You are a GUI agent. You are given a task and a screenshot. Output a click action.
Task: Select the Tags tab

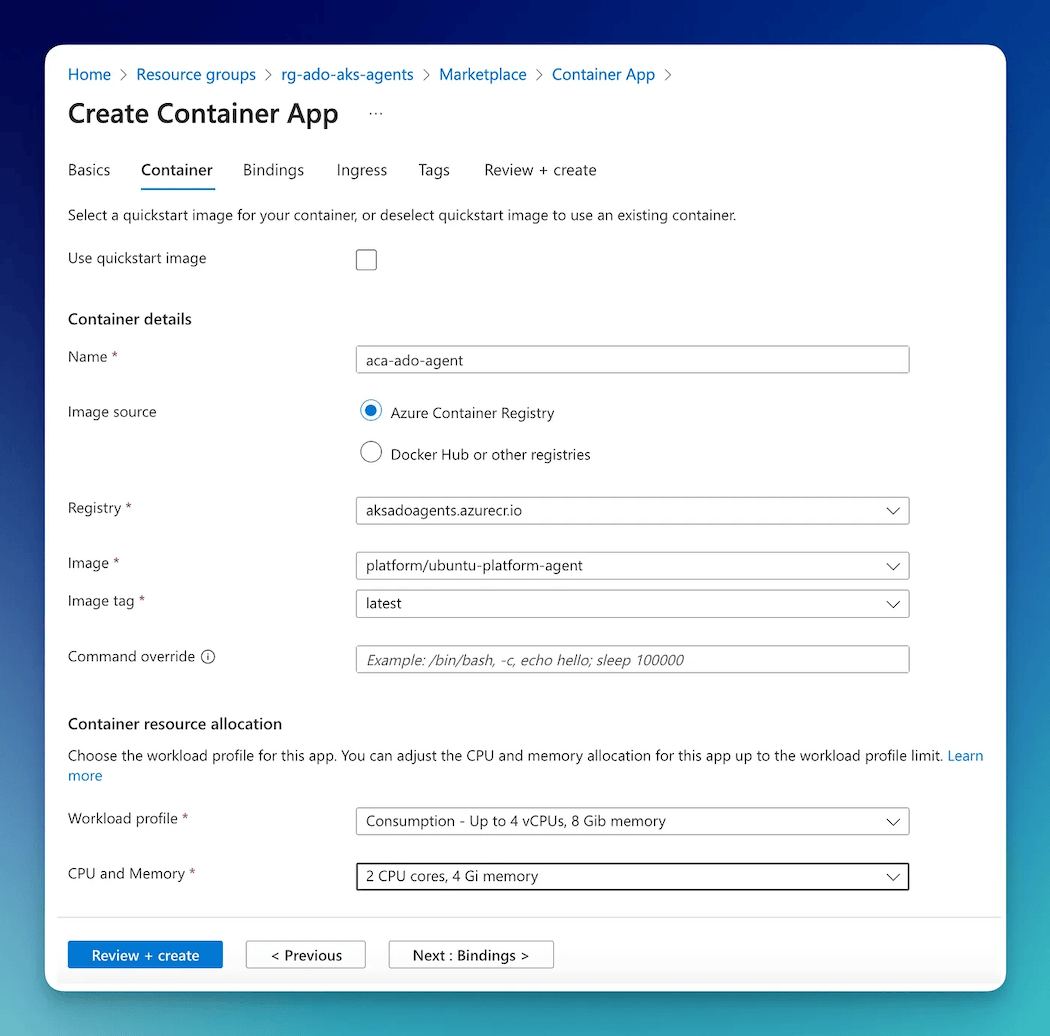point(434,170)
